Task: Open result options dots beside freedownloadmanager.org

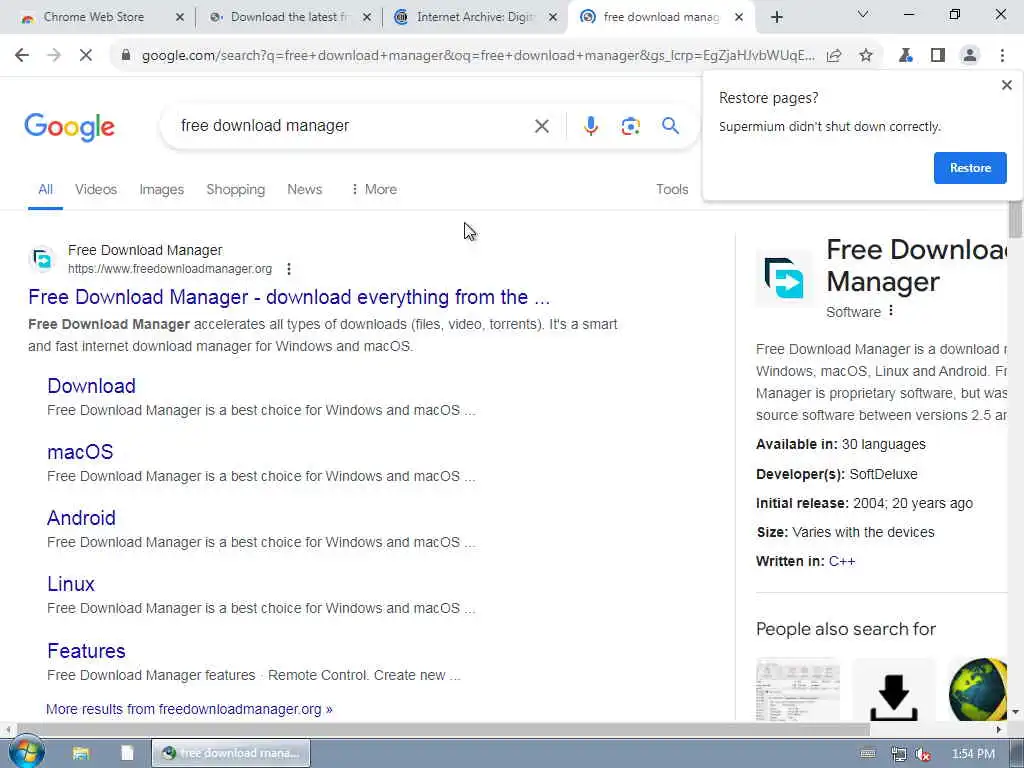Action: coord(289,268)
